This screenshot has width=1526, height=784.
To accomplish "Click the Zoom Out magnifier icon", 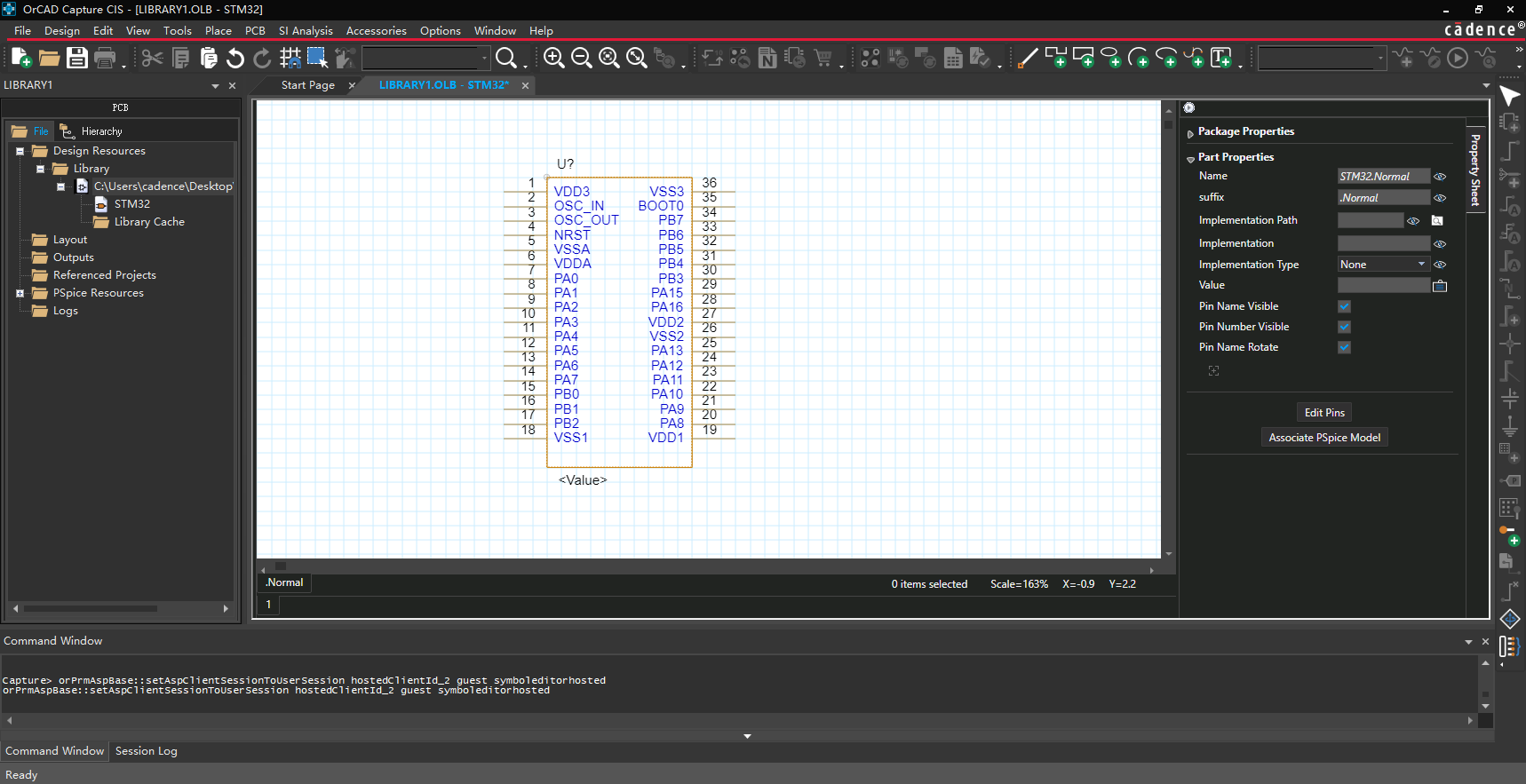I will tap(581, 58).
